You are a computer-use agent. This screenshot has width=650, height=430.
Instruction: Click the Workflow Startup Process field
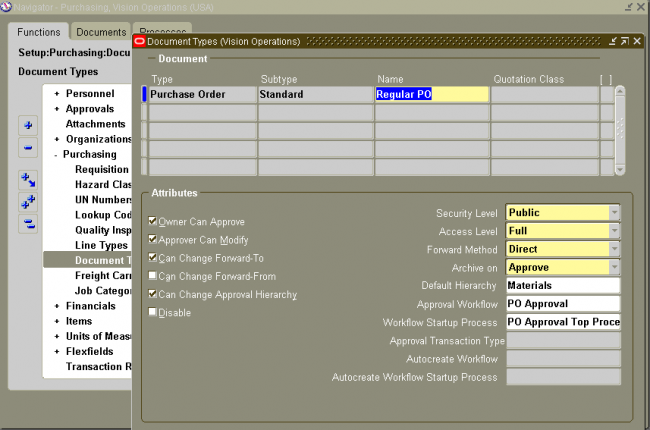click(563, 322)
